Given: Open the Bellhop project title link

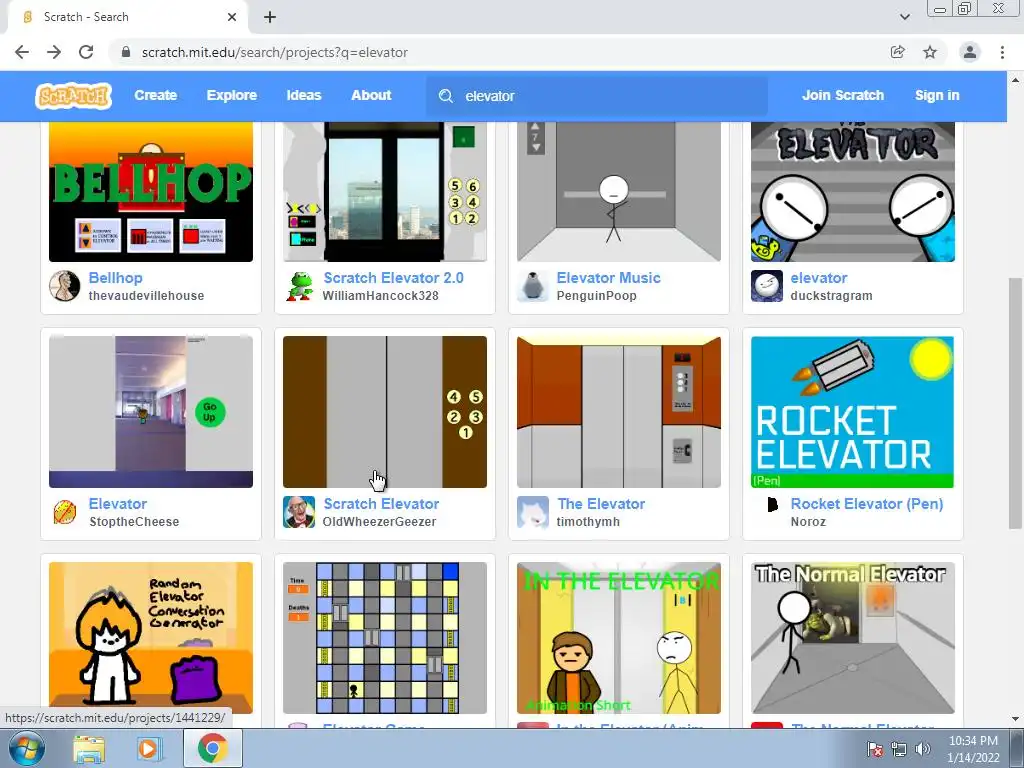Looking at the screenshot, I should tap(116, 278).
